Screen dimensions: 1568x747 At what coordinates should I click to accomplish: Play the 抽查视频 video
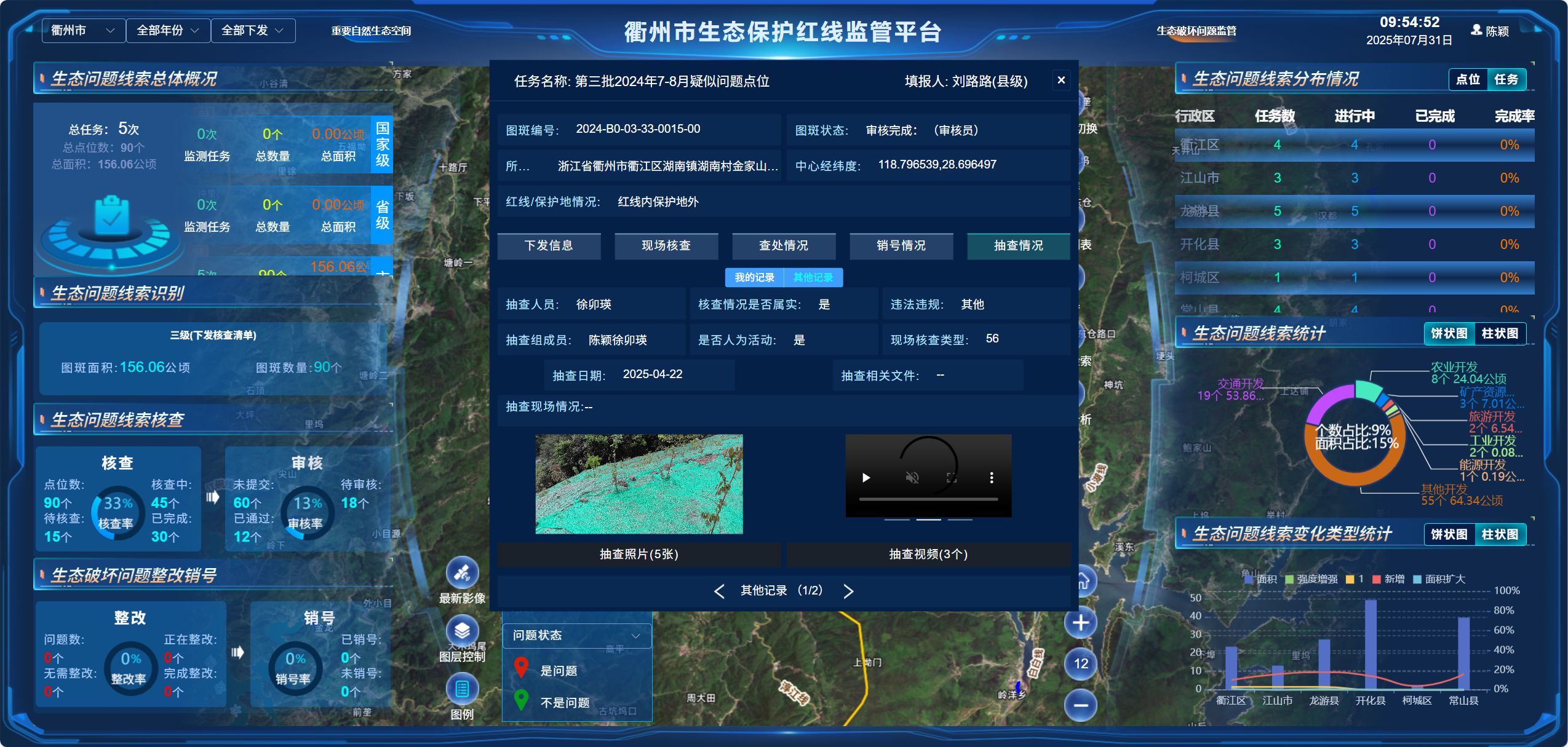pos(866,478)
